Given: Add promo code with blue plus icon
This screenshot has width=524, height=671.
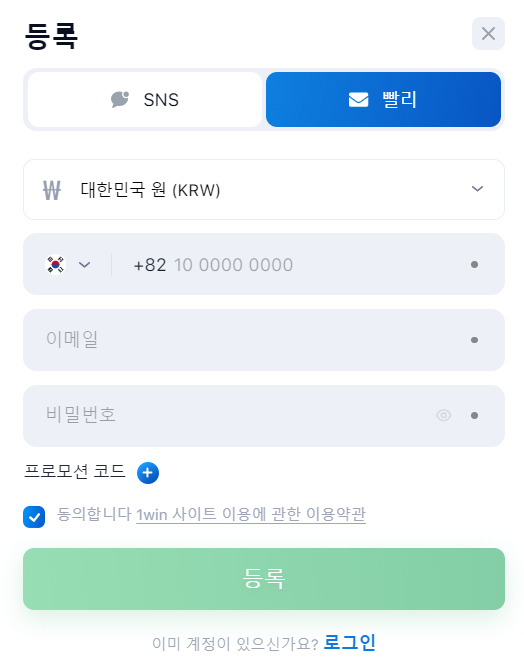Looking at the screenshot, I should point(148,473).
